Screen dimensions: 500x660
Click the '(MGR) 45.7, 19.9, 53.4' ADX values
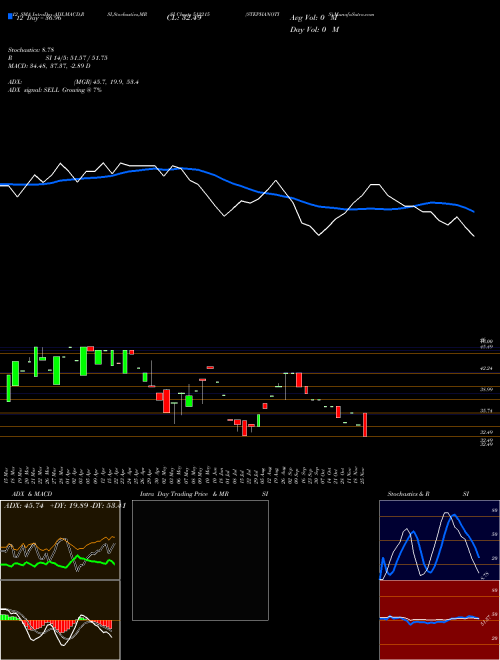[106, 82]
